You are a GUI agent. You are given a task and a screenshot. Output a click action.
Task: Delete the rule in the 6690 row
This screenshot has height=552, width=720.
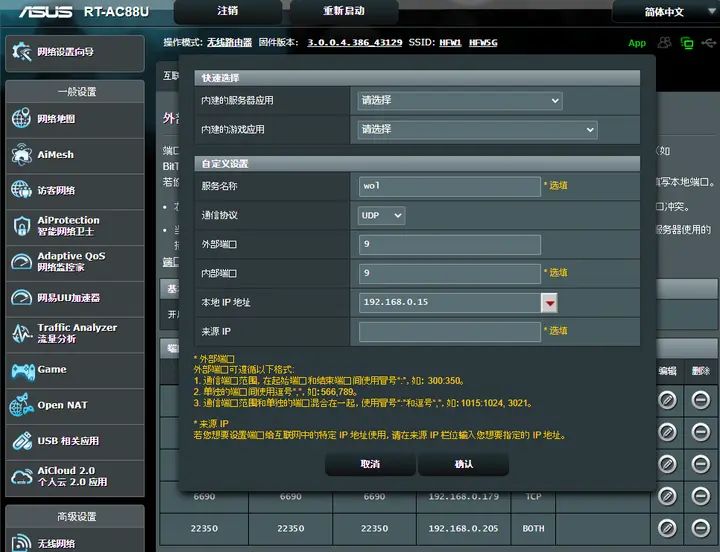pyautogui.click(x=701, y=496)
